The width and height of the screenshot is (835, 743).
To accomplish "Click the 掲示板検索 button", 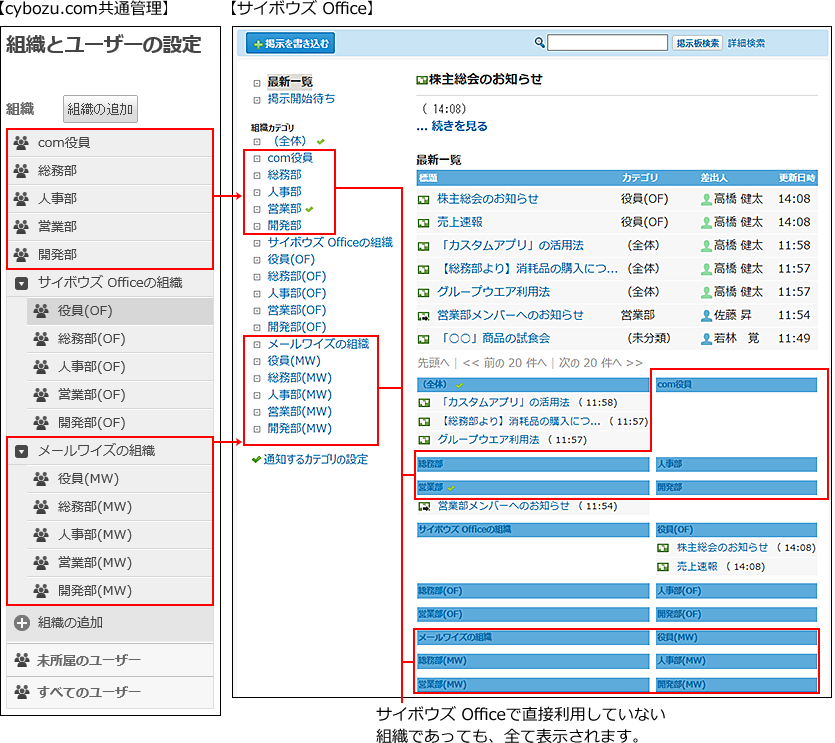I will click(x=697, y=43).
